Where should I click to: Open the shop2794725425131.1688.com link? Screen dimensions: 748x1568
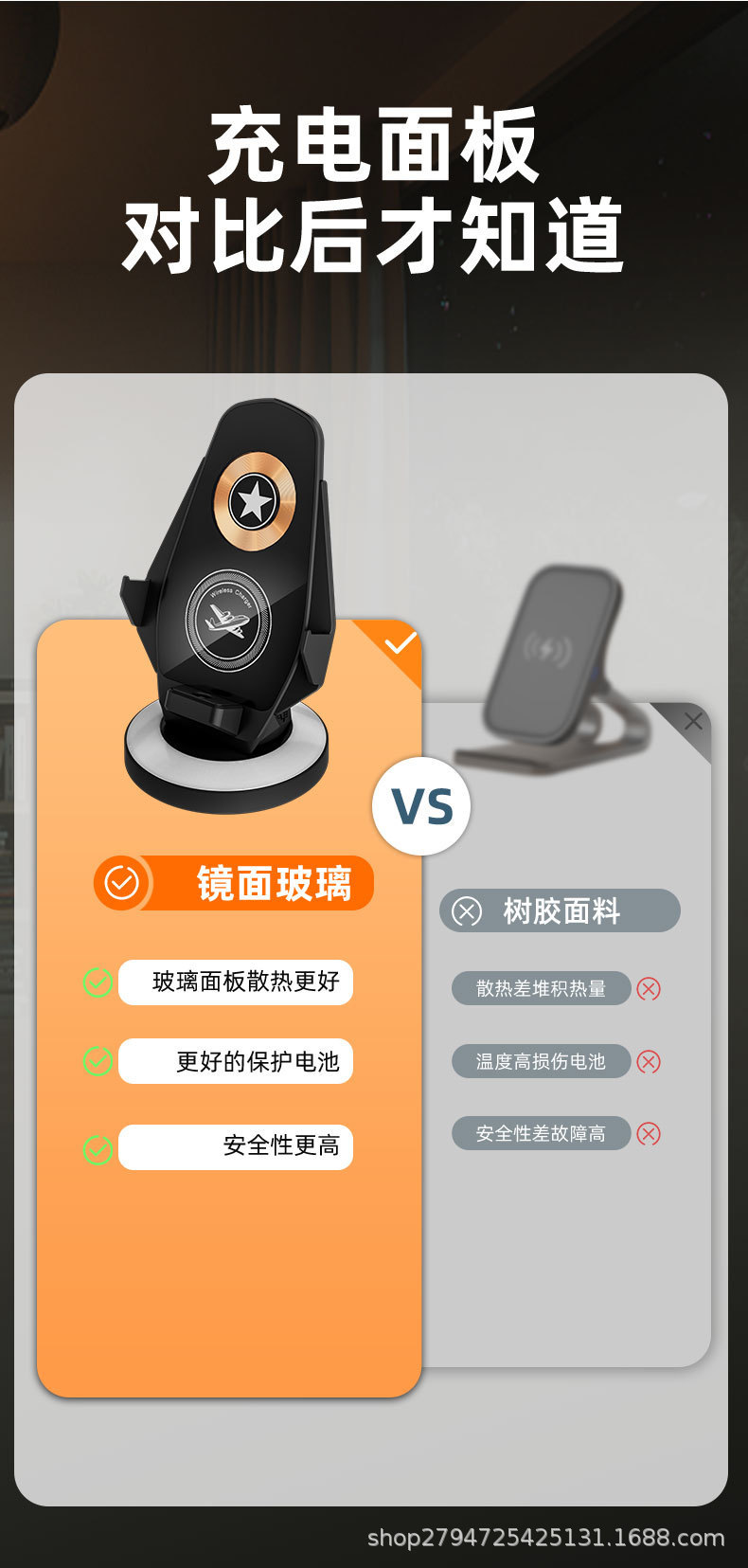(x=545, y=1538)
